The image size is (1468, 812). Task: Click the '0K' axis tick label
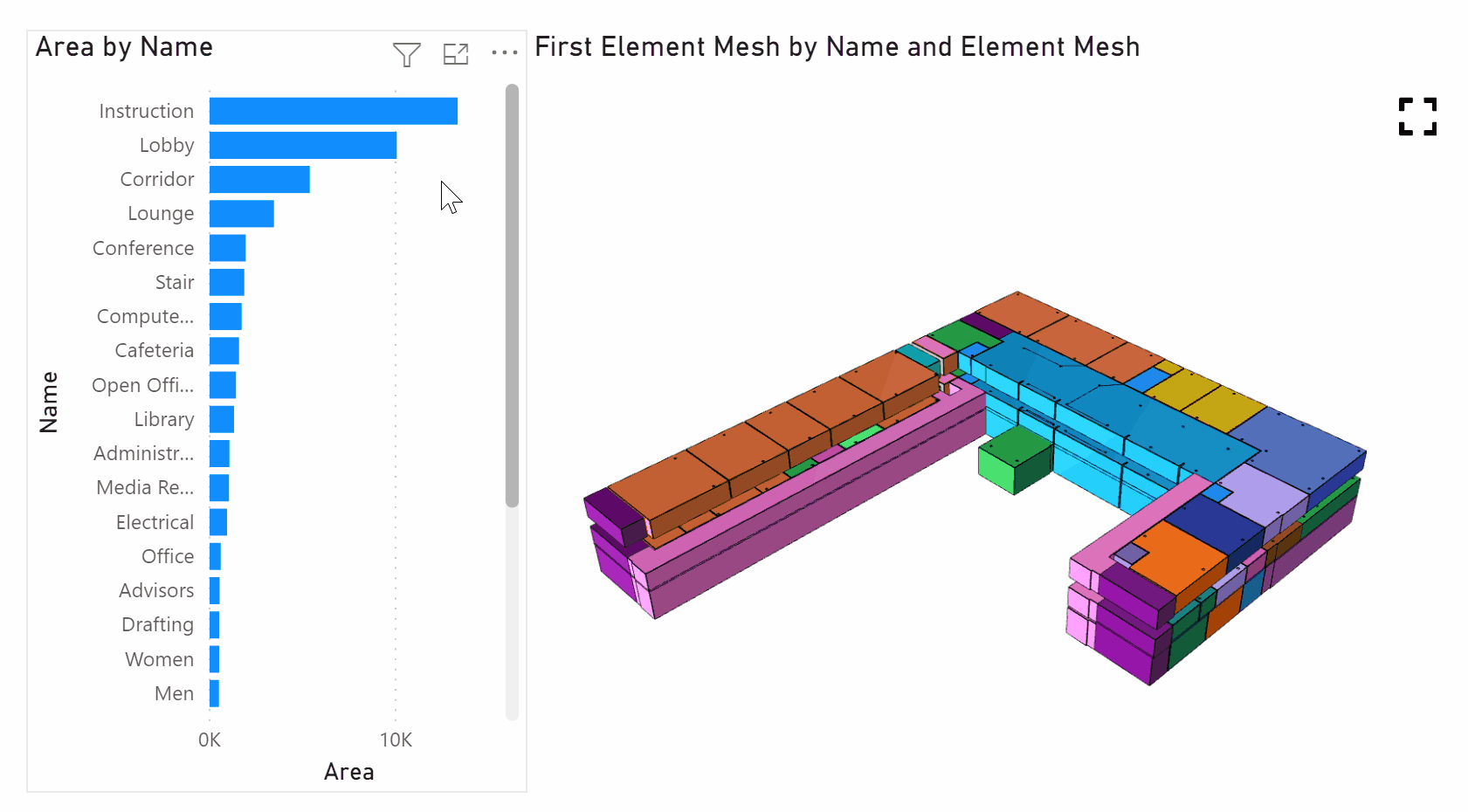point(210,740)
